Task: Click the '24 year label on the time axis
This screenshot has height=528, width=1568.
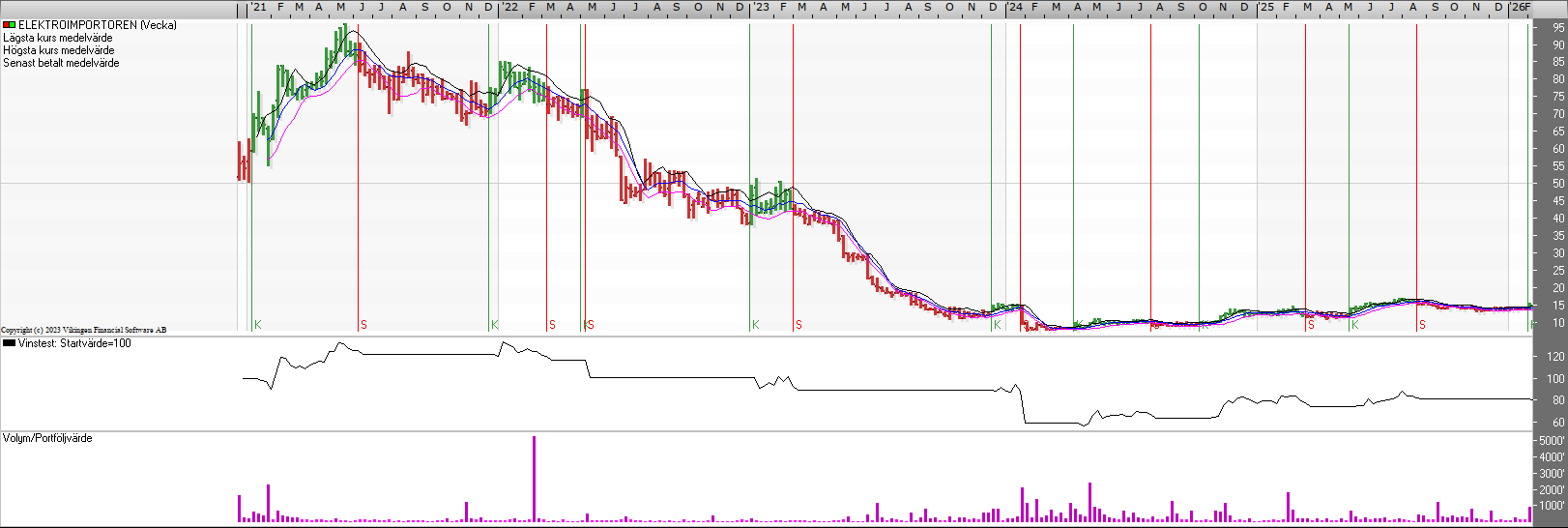Action: point(1014,7)
